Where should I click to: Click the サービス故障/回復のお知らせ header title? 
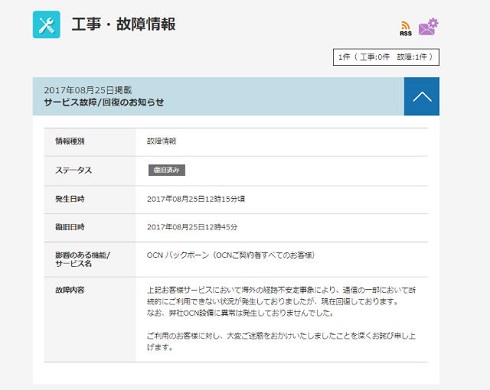pyautogui.click(x=104, y=102)
